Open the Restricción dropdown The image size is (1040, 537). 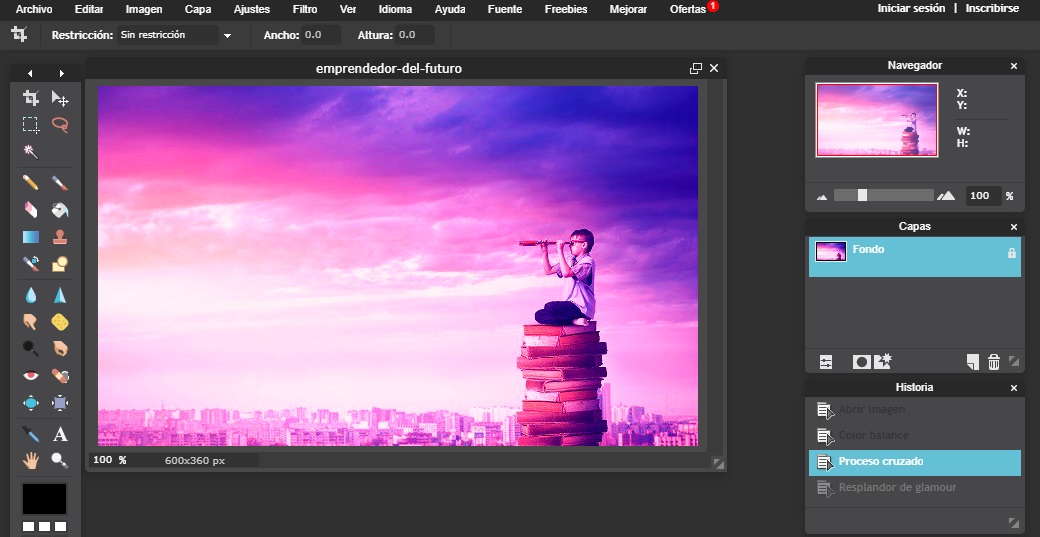coord(175,35)
